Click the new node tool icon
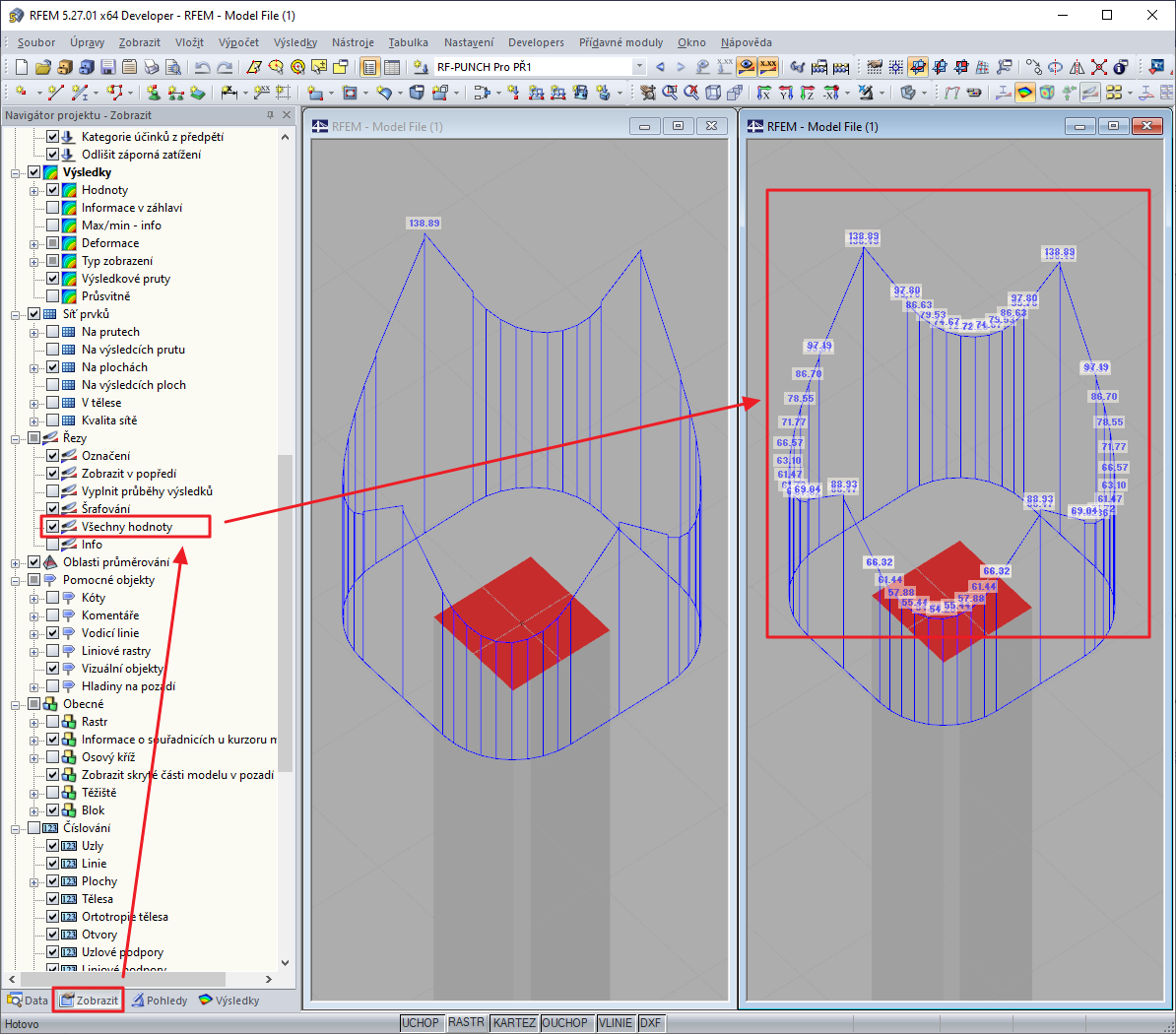 (x=22, y=93)
